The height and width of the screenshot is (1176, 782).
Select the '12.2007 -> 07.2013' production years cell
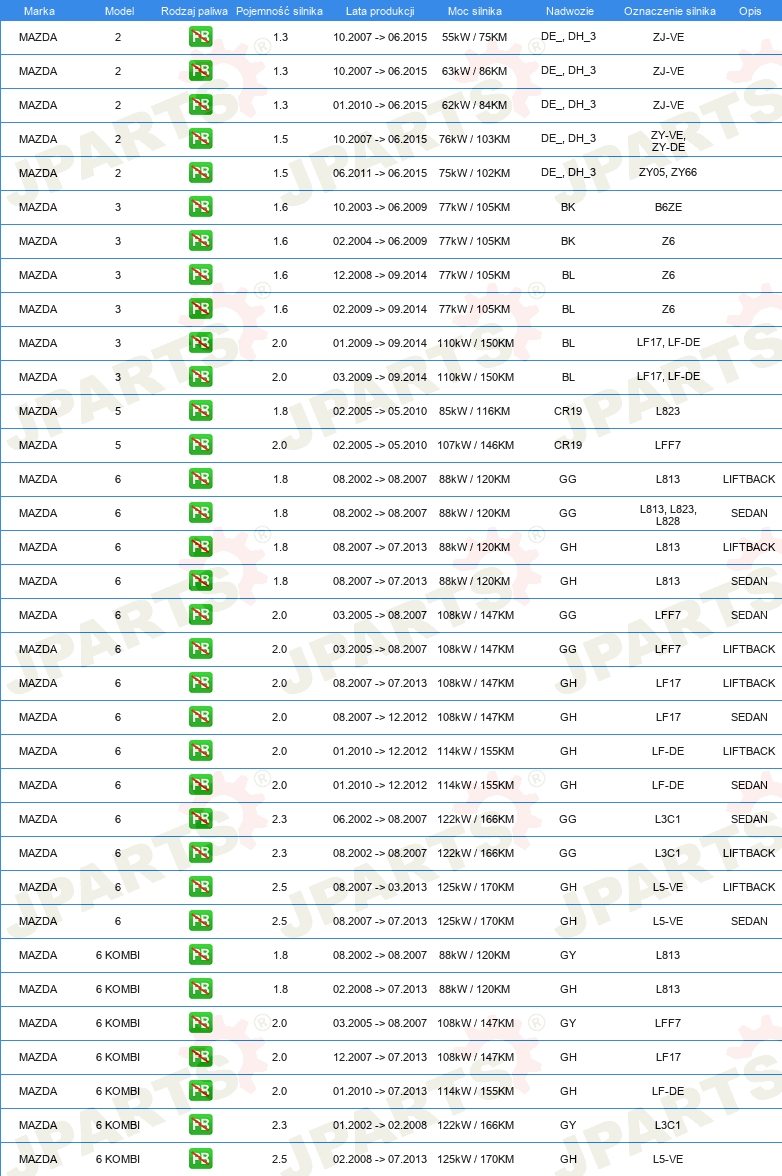pos(380,1057)
